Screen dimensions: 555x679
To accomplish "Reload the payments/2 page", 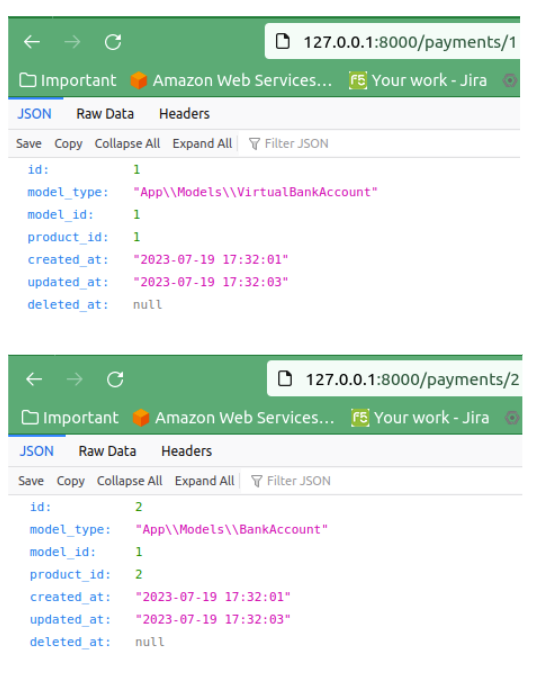I will [115, 379].
